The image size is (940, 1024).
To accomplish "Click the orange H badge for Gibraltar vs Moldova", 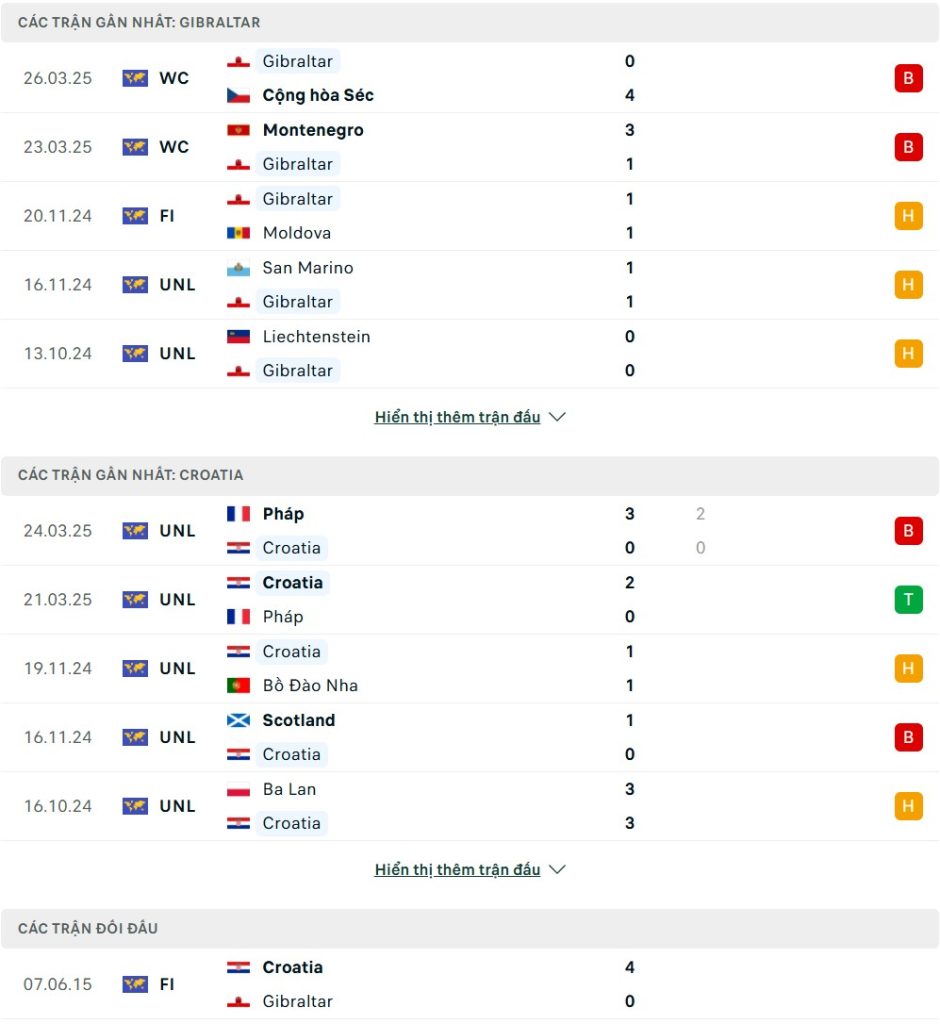I will (x=908, y=216).
